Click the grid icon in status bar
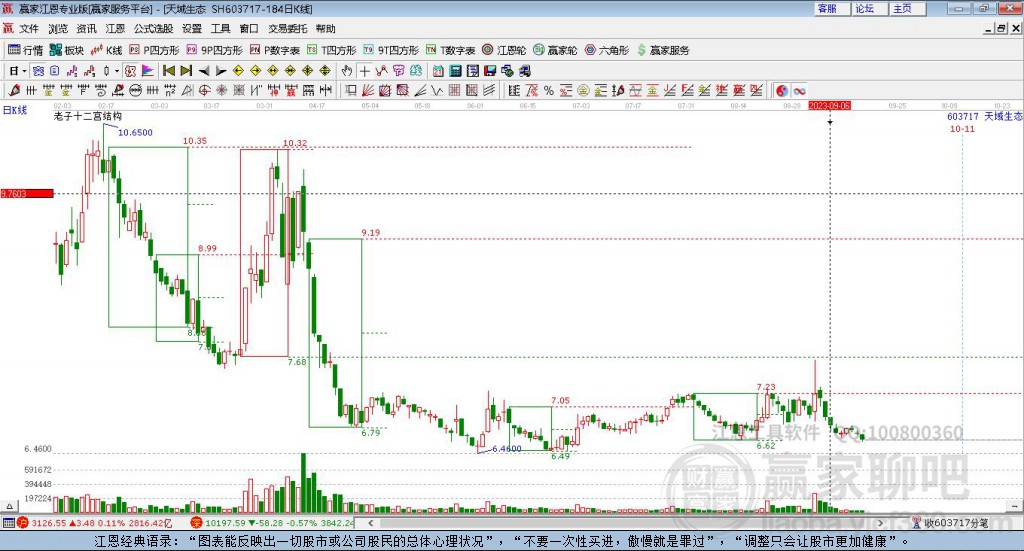Screen dimensions: 1024x551 point(8,523)
